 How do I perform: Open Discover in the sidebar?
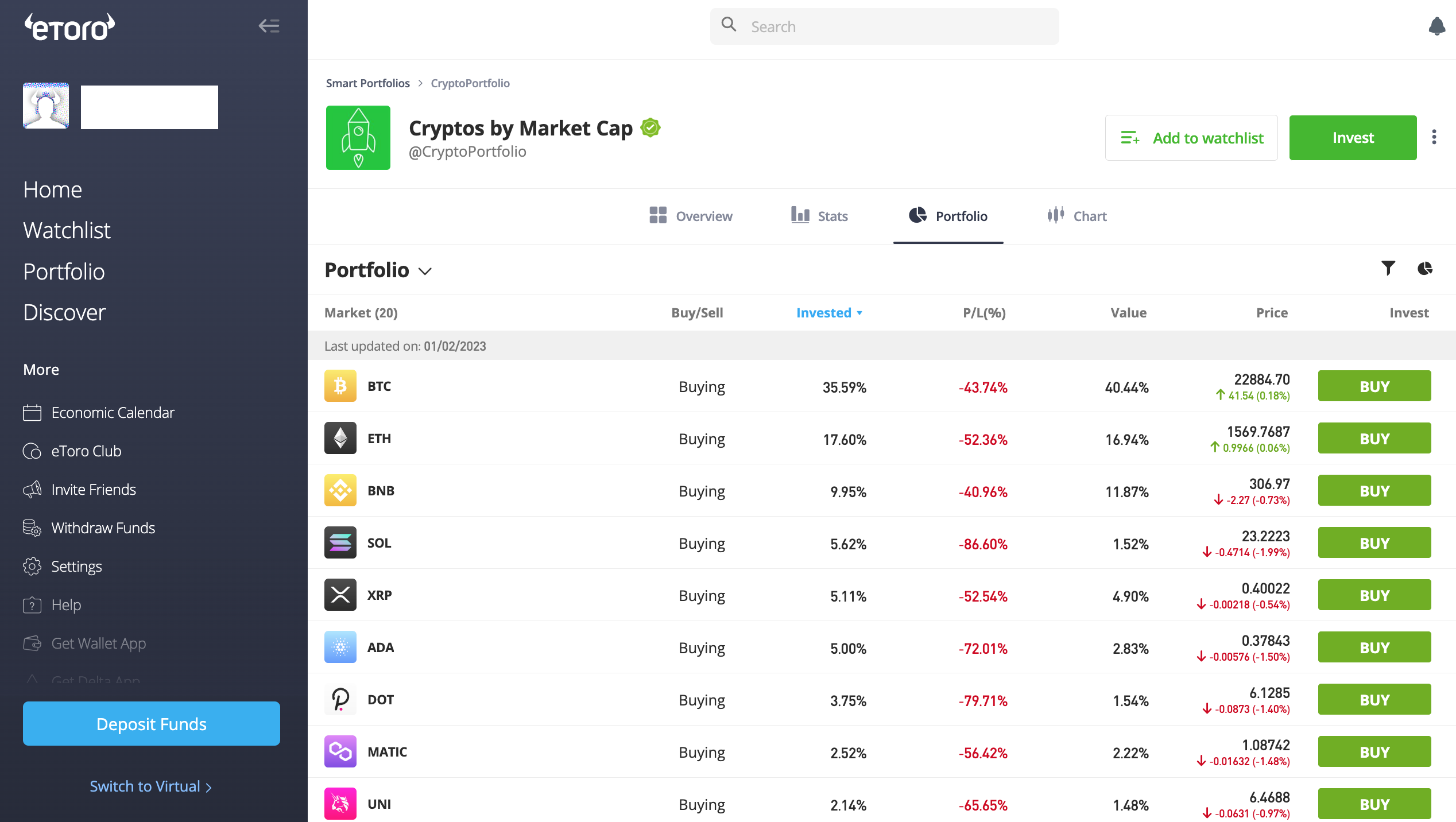(x=65, y=312)
